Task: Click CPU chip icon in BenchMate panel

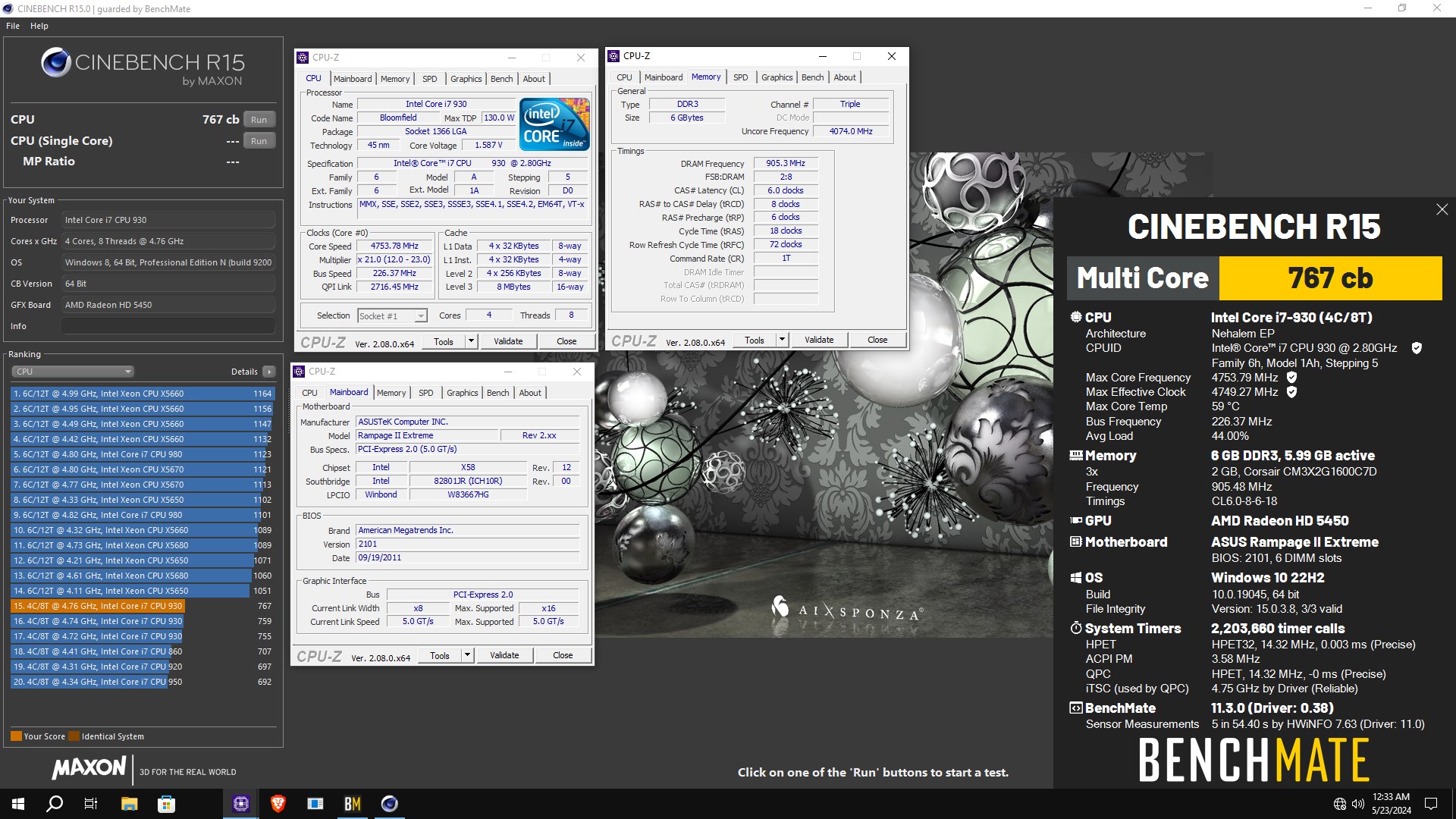Action: pos(1075,317)
